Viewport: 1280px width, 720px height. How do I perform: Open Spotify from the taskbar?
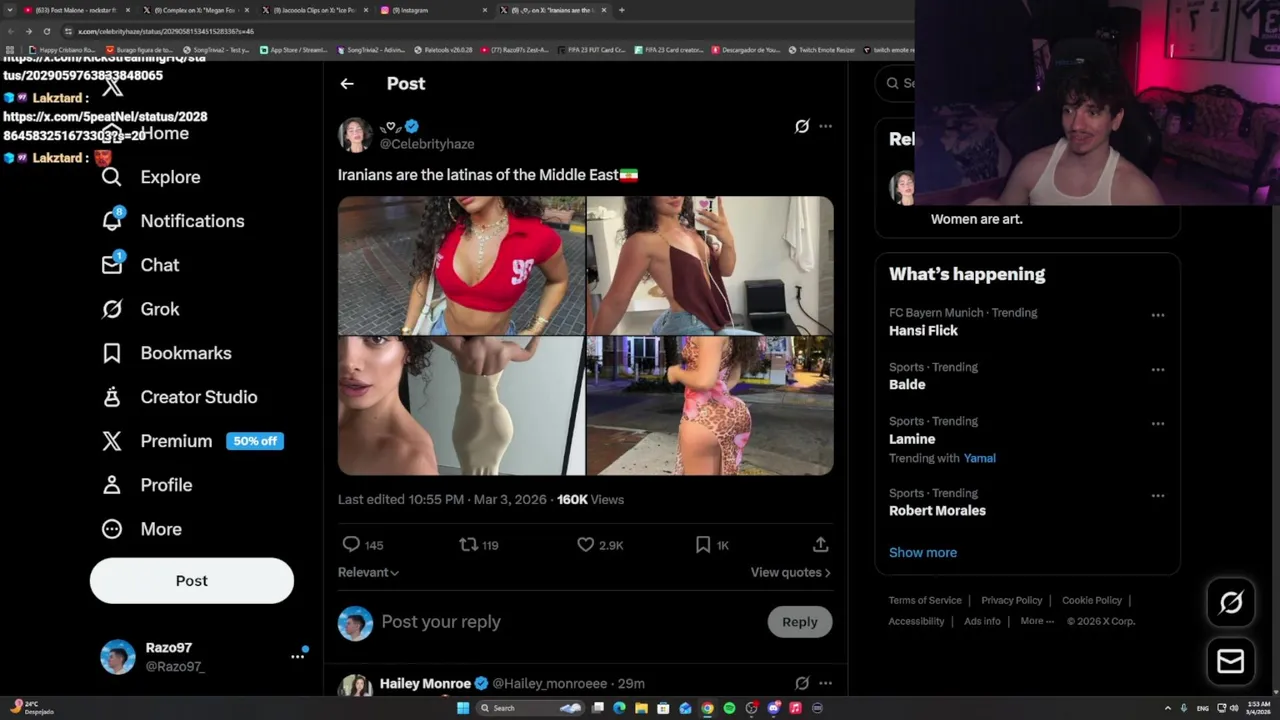coord(729,708)
